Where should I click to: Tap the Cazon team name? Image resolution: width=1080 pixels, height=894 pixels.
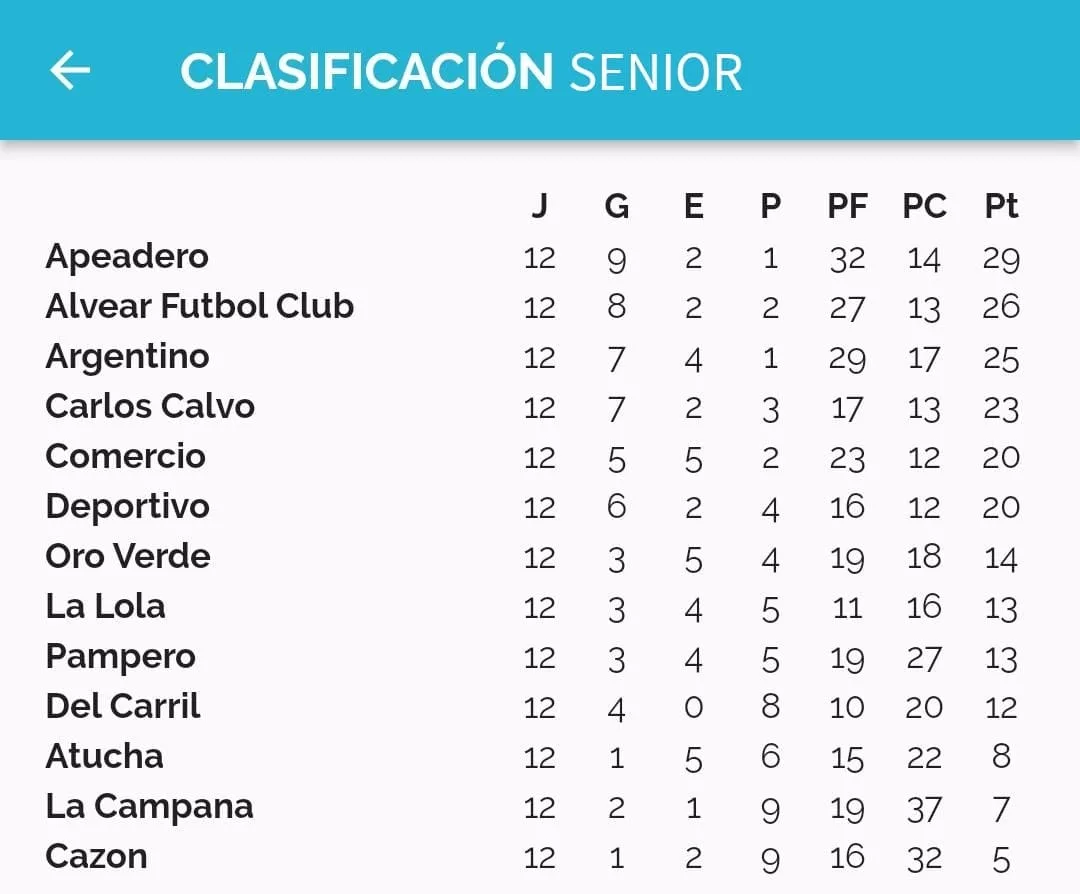96,857
